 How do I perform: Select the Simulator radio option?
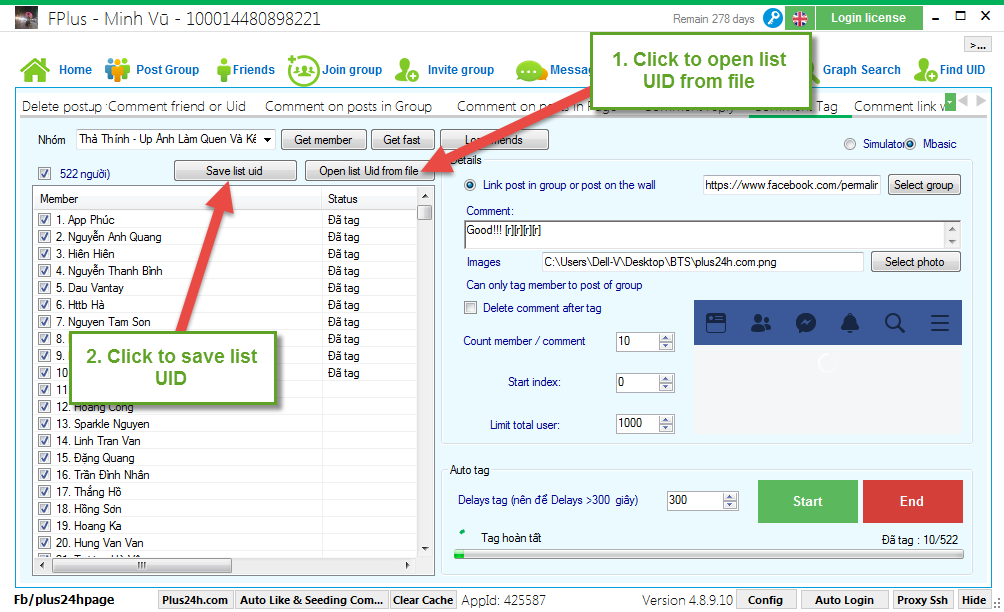coord(850,144)
